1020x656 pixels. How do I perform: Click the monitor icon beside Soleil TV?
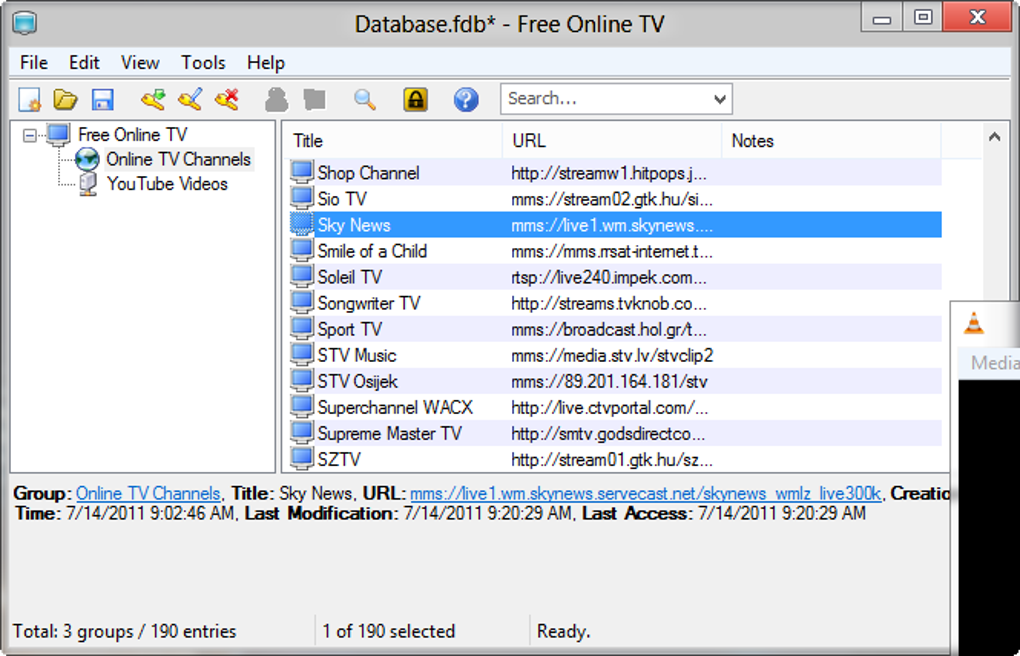tap(302, 277)
